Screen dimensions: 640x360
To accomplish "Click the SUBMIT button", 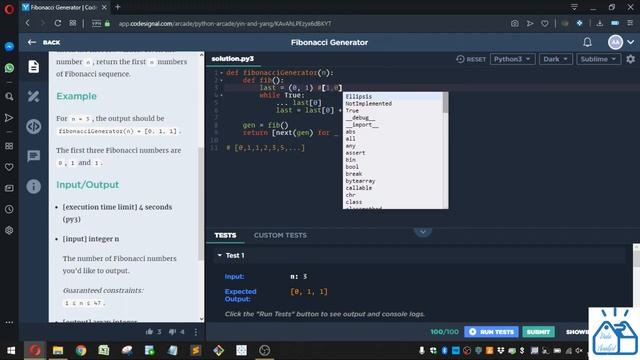I will click(x=538, y=332).
